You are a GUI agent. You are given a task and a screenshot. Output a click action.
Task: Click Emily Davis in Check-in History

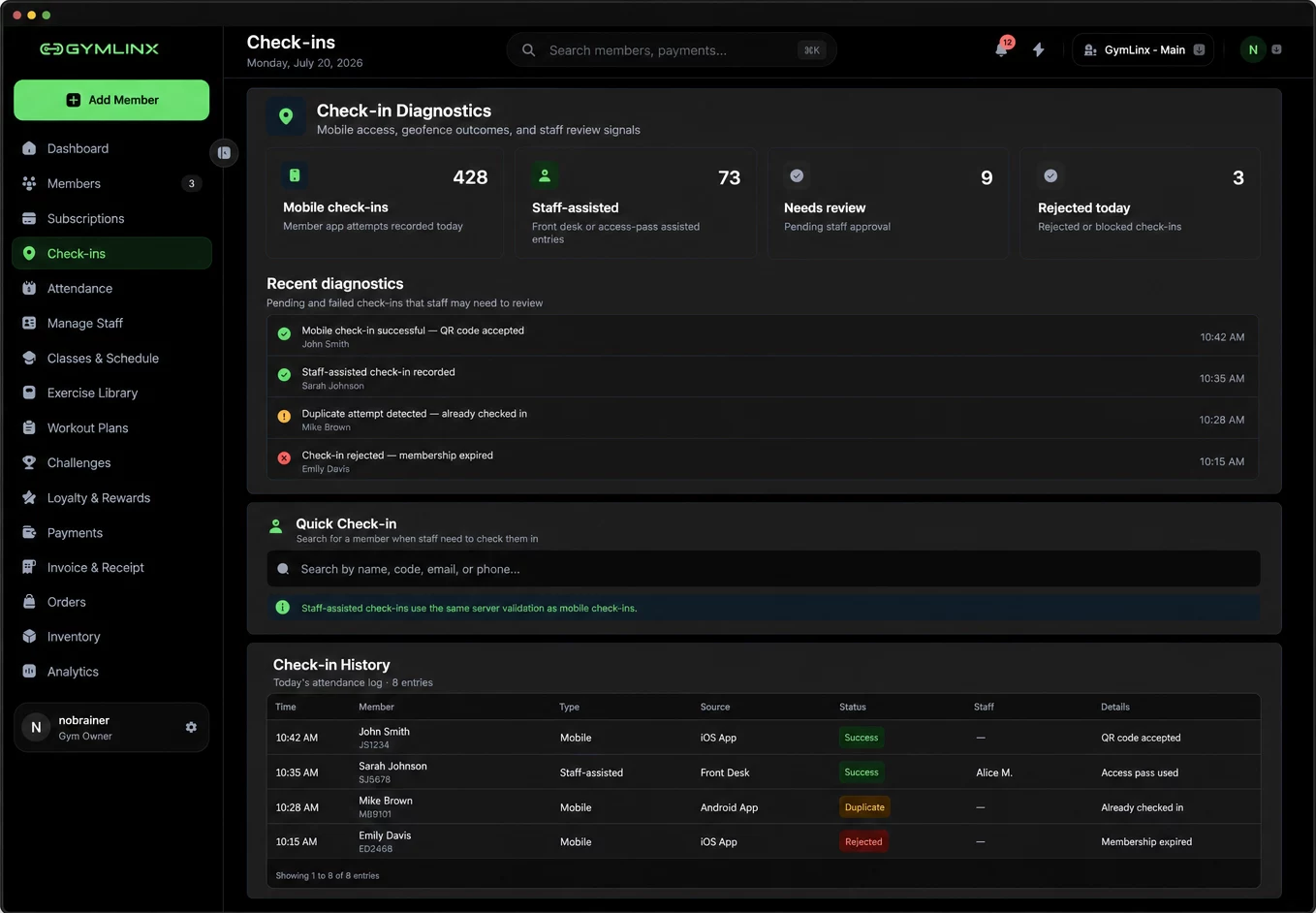(385, 835)
